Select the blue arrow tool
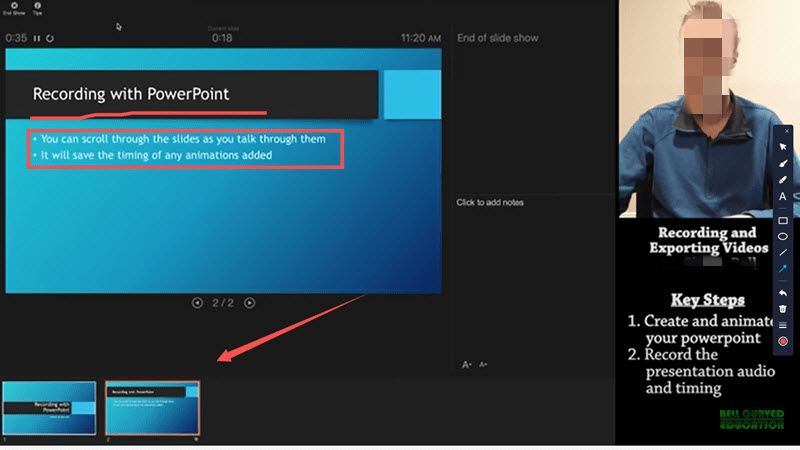 pyautogui.click(x=783, y=268)
